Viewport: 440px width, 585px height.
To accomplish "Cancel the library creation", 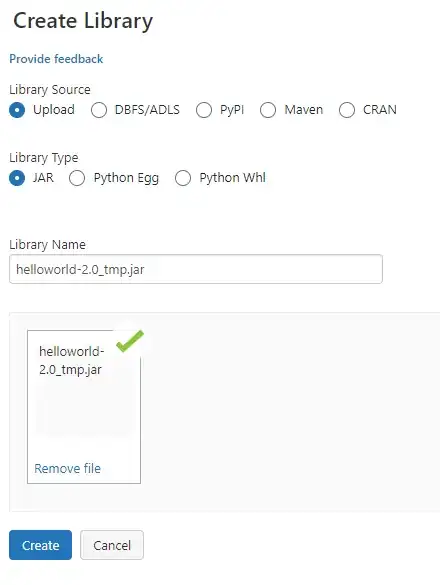I will (112, 545).
